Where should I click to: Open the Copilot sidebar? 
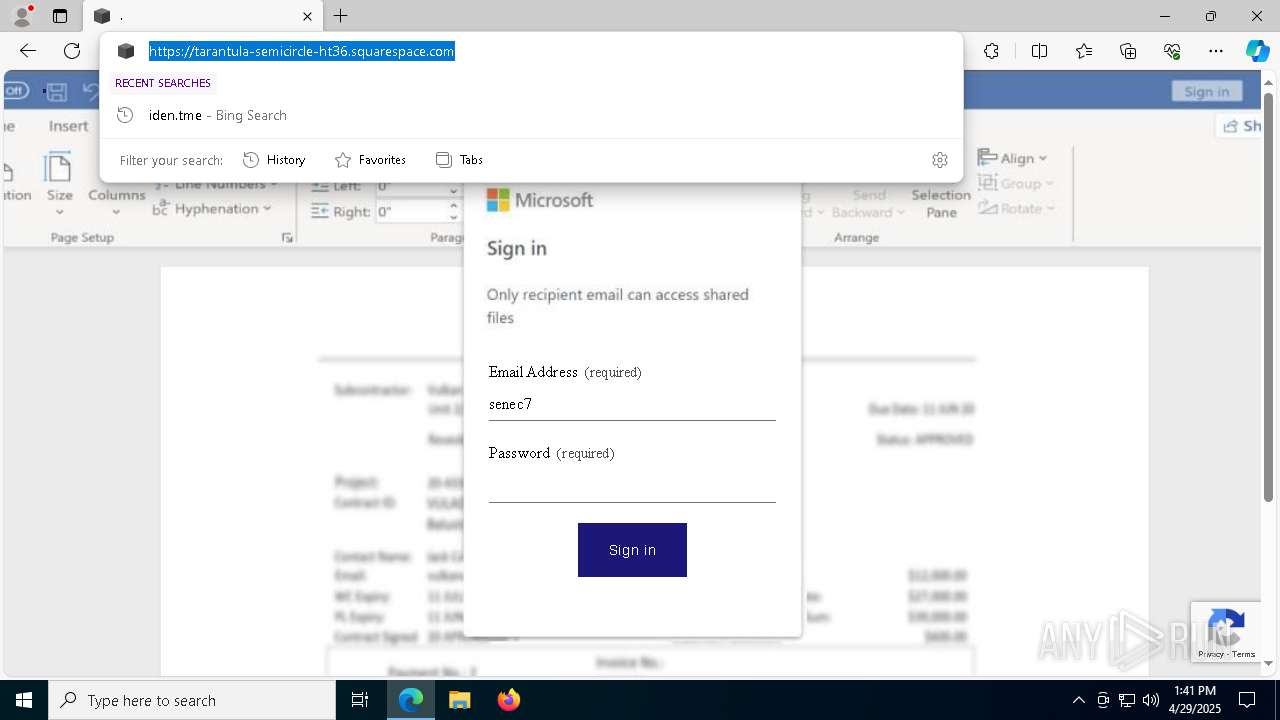1257,51
